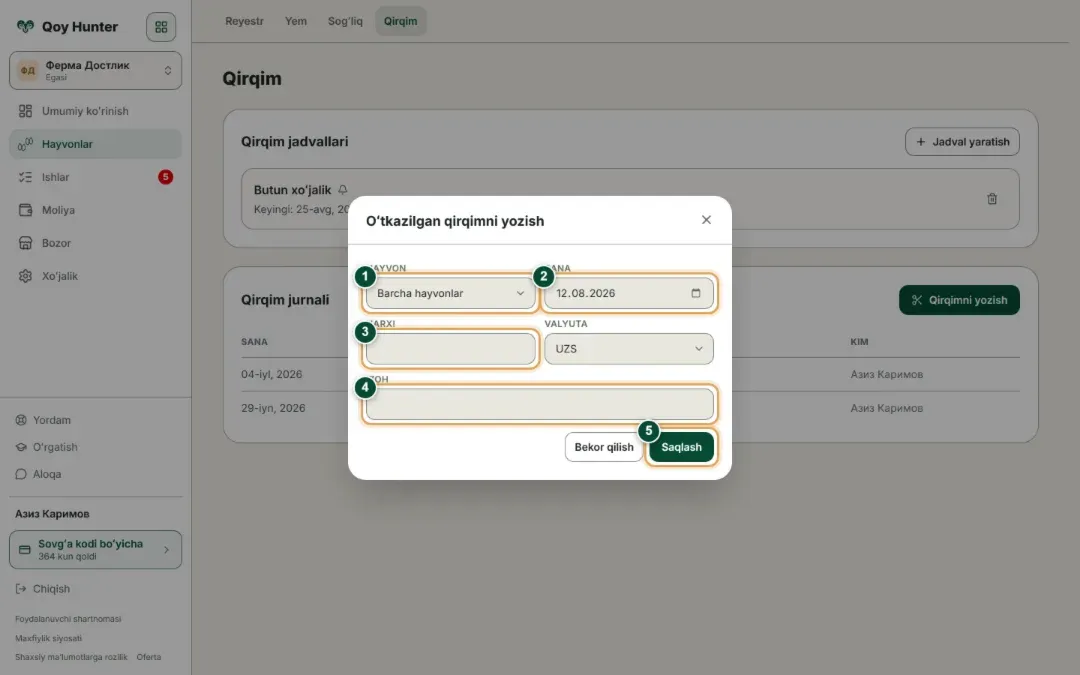Click the bell icon next to Butun xo'jalik
1080x675 pixels.
pos(342,189)
